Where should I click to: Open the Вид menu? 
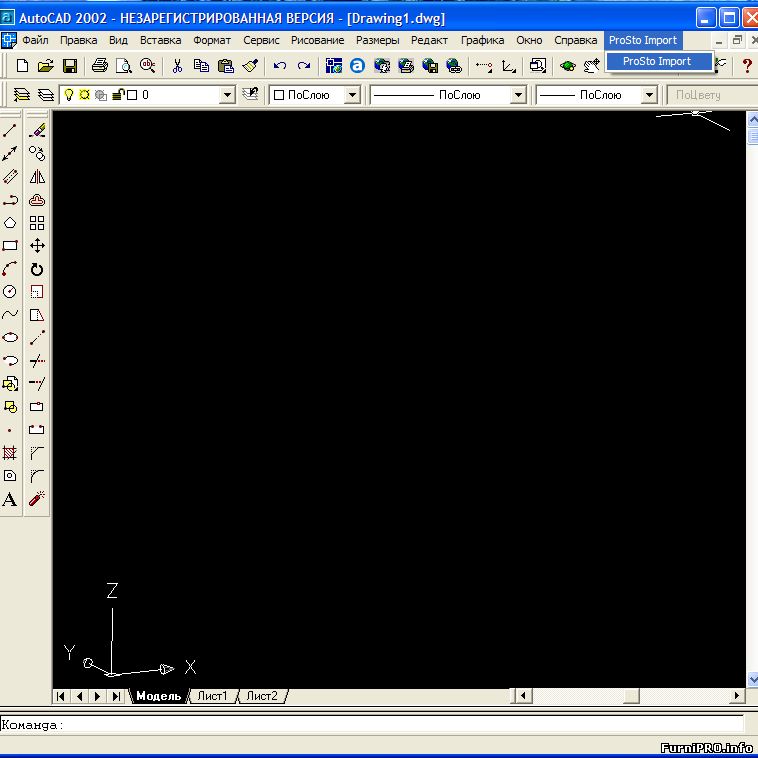(x=118, y=40)
